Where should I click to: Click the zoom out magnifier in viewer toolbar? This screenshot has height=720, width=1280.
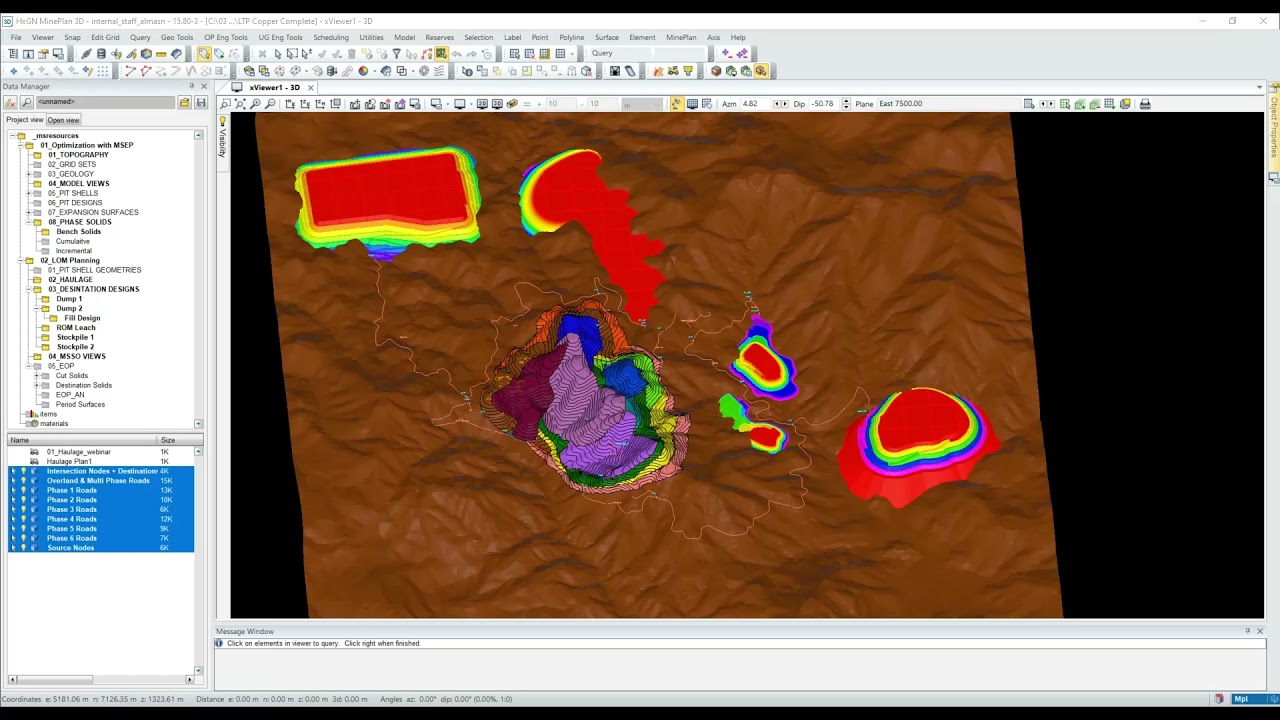click(270, 104)
